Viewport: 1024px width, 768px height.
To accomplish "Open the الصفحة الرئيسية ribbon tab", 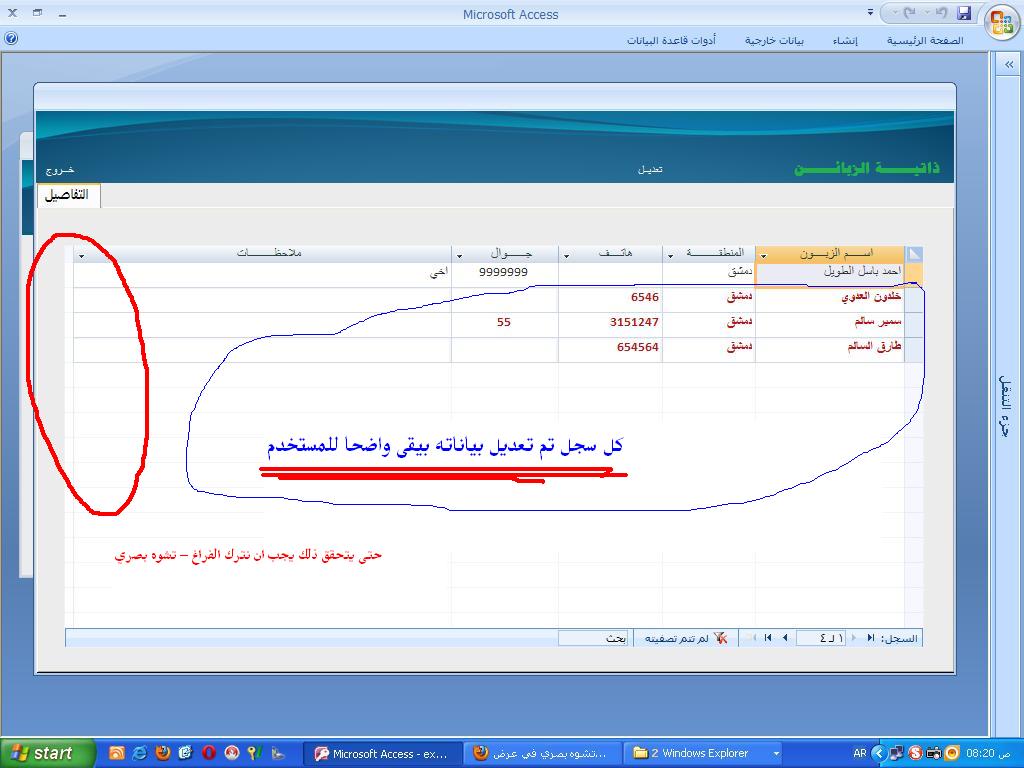I will [925, 40].
